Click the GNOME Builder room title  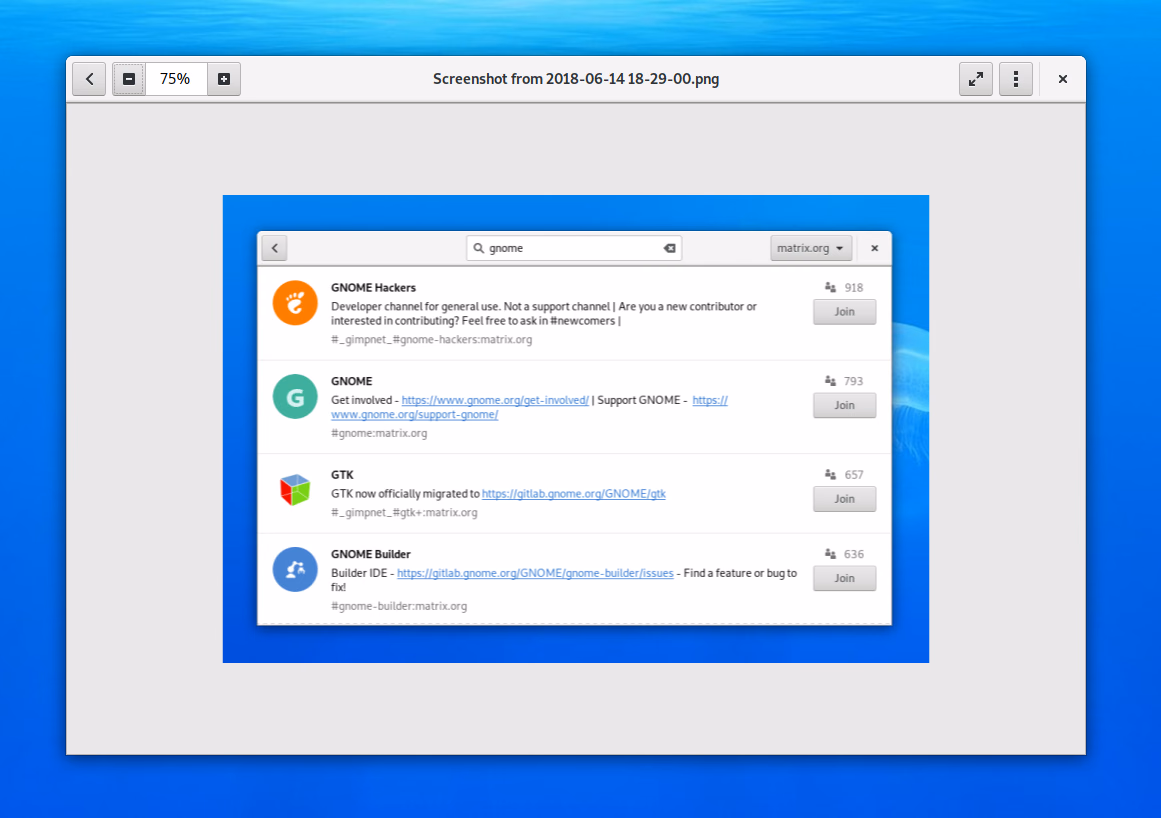[x=370, y=554]
